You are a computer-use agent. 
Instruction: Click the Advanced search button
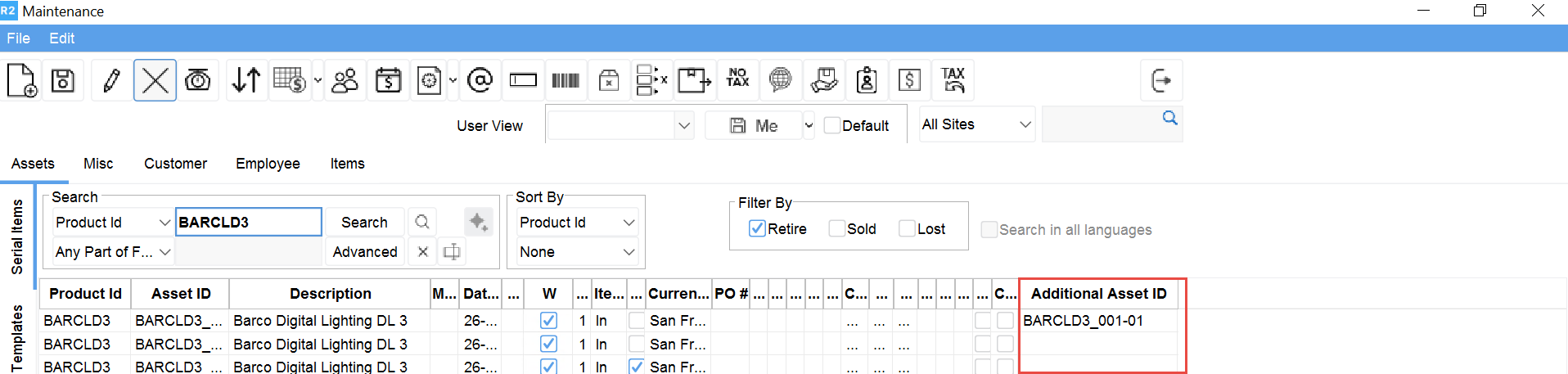(x=365, y=252)
